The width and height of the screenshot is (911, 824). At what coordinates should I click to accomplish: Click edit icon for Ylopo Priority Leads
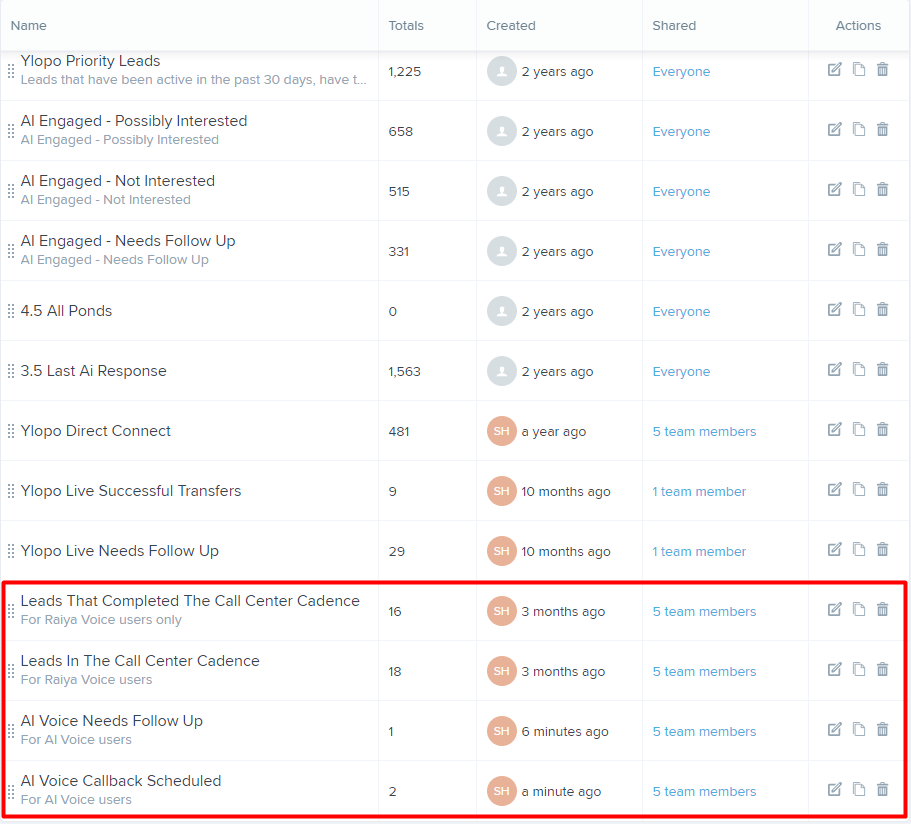834,69
